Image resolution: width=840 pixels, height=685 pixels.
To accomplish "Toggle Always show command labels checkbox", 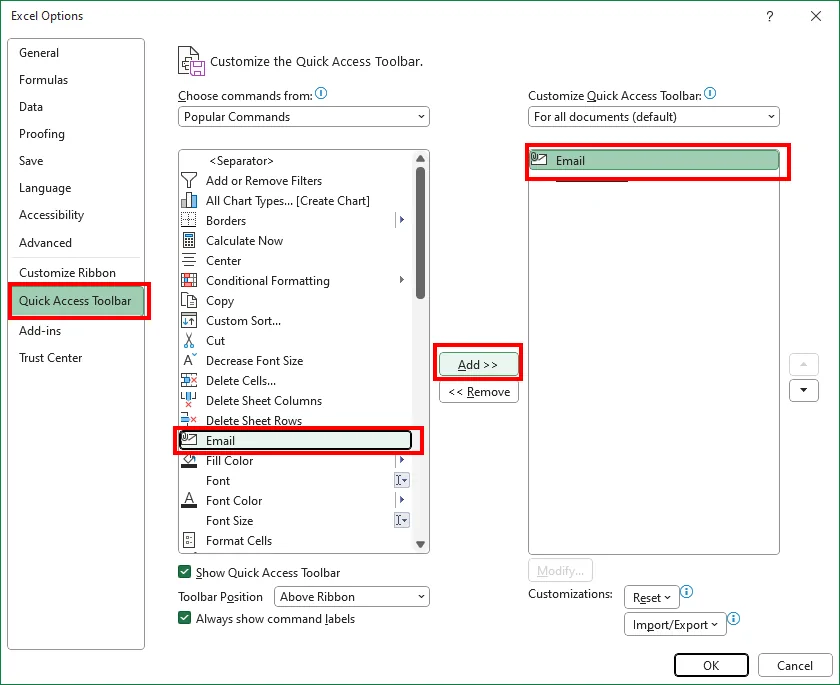I will pos(184,618).
